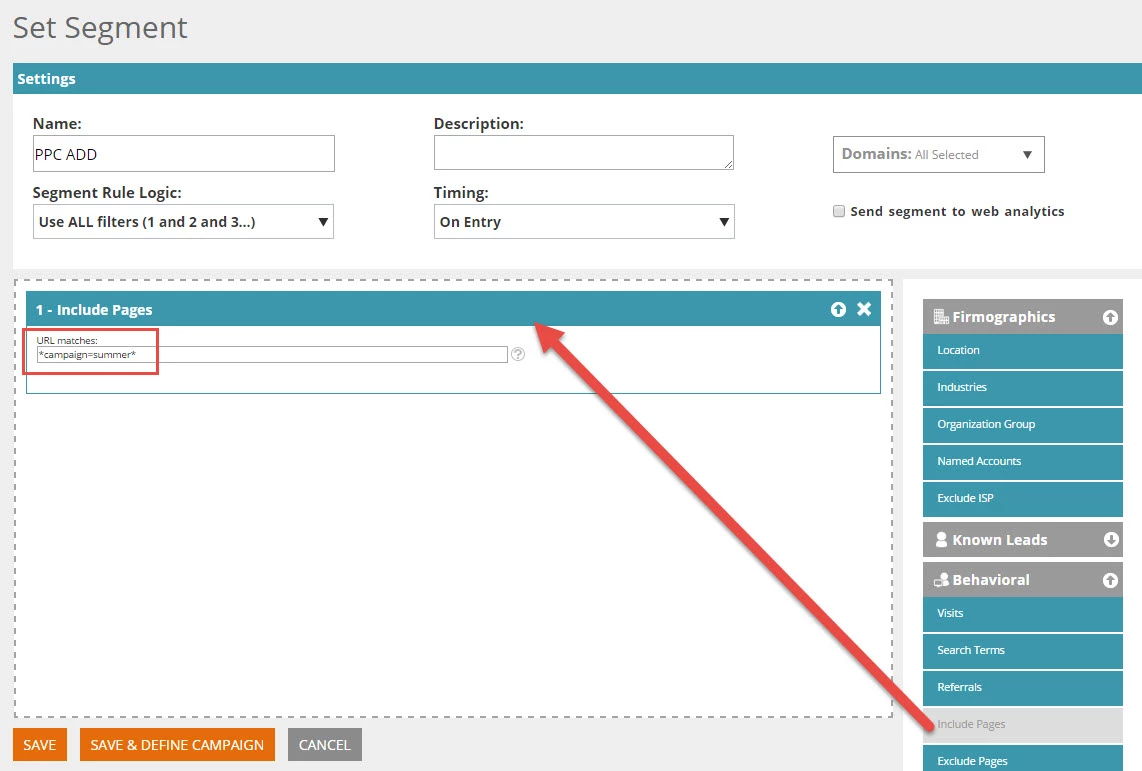The image size is (1142, 771).
Task: Open the Timing dropdown set to On Entry
Action: click(584, 221)
